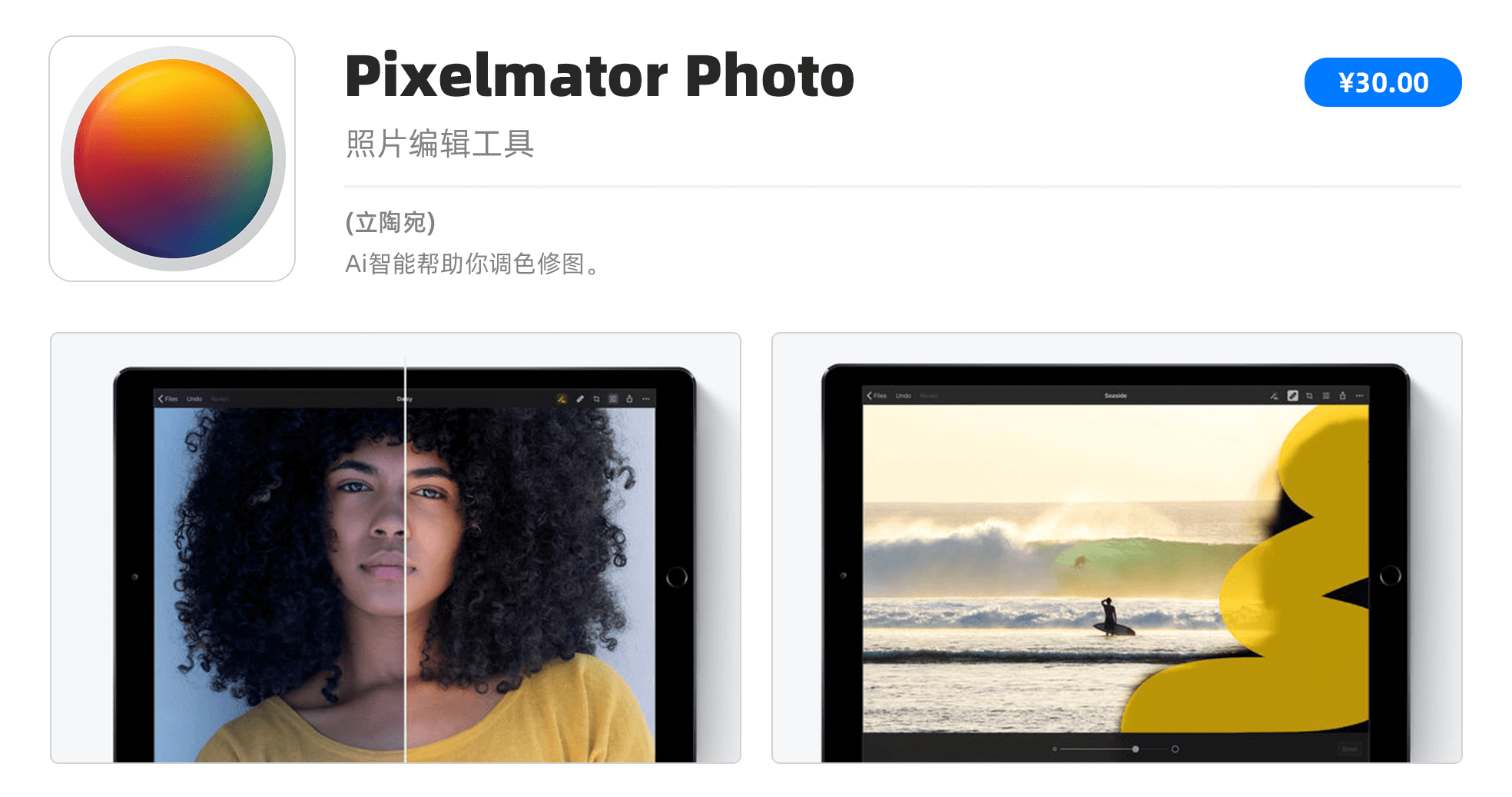Screen dimensions: 1512x797
Task: Tap the share icon in Seaside screenshot toolbar
Action: coord(1342,396)
